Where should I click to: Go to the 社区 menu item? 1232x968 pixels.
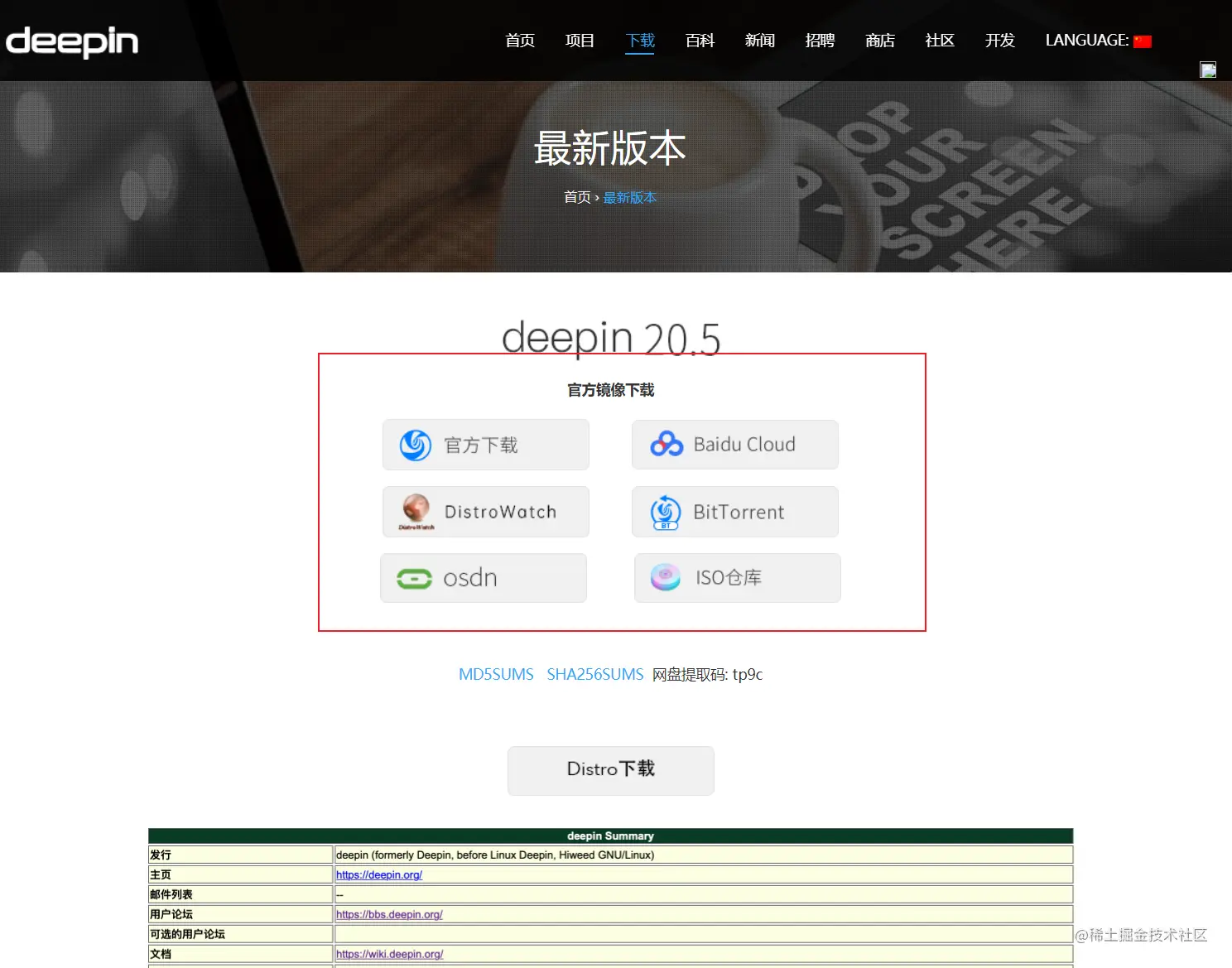[x=940, y=41]
